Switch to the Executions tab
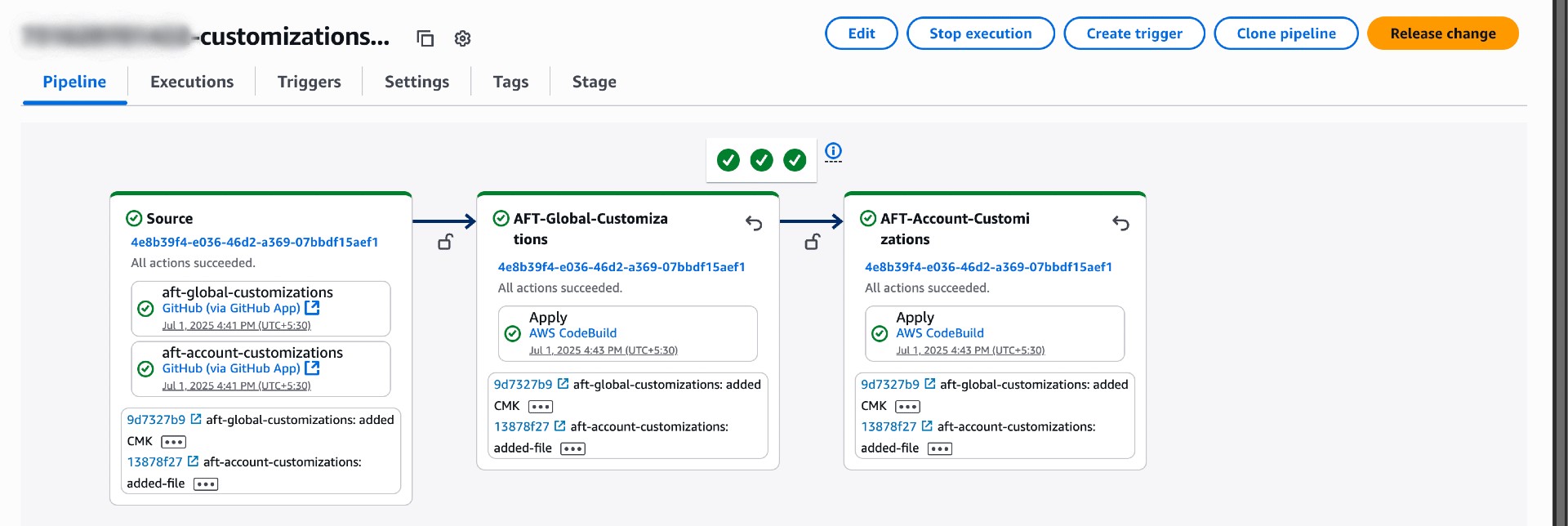Viewport: 1568px width, 526px height. [192, 82]
